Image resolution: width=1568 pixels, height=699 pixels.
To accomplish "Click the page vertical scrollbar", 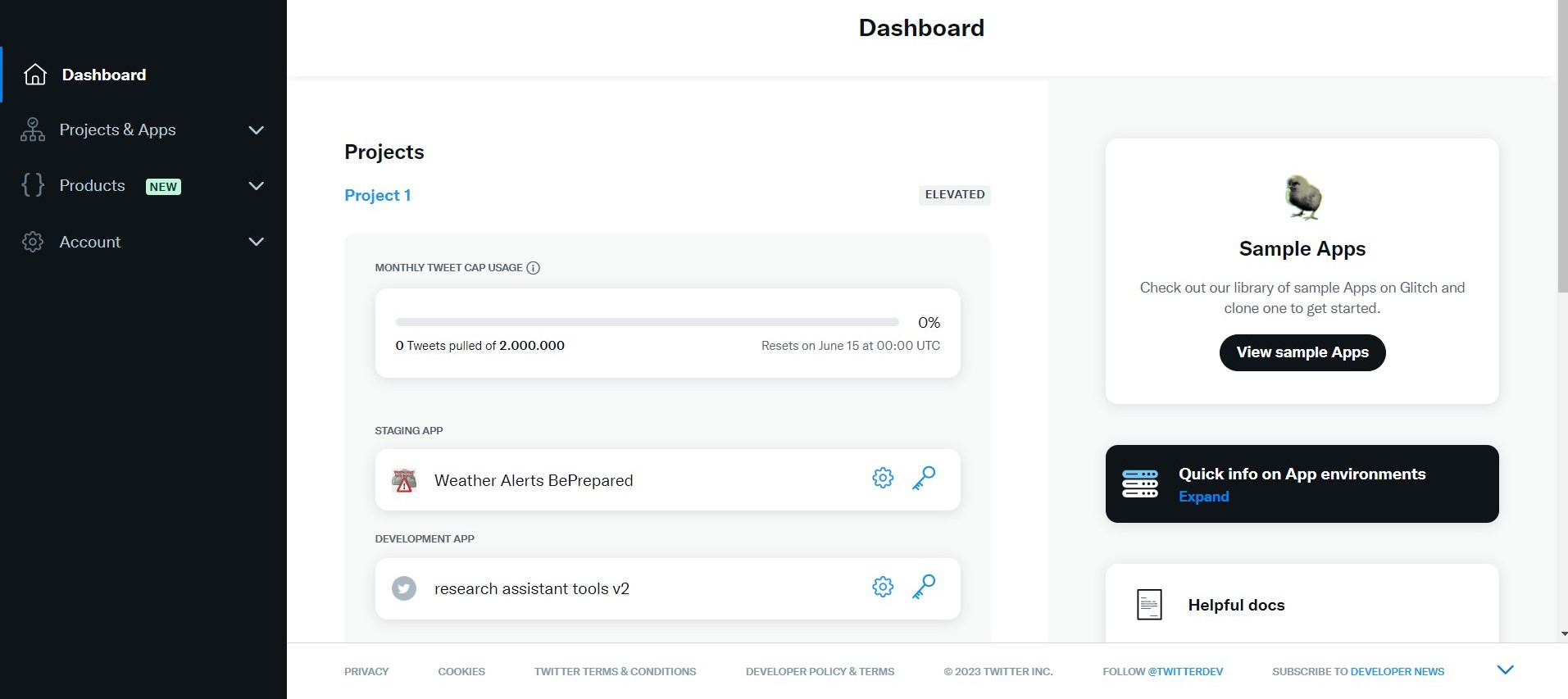I will [1562, 148].
